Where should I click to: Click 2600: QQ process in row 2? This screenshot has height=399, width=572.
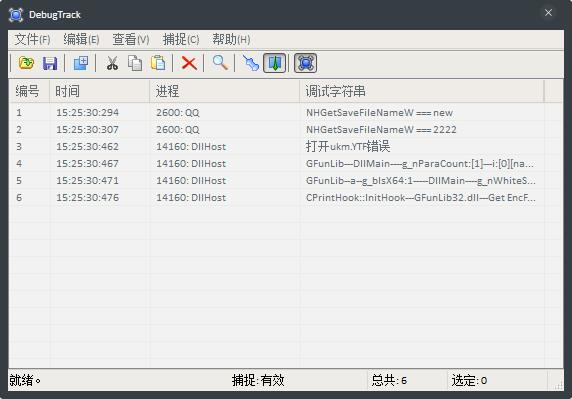pyautogui.click(x=178, y=129)
